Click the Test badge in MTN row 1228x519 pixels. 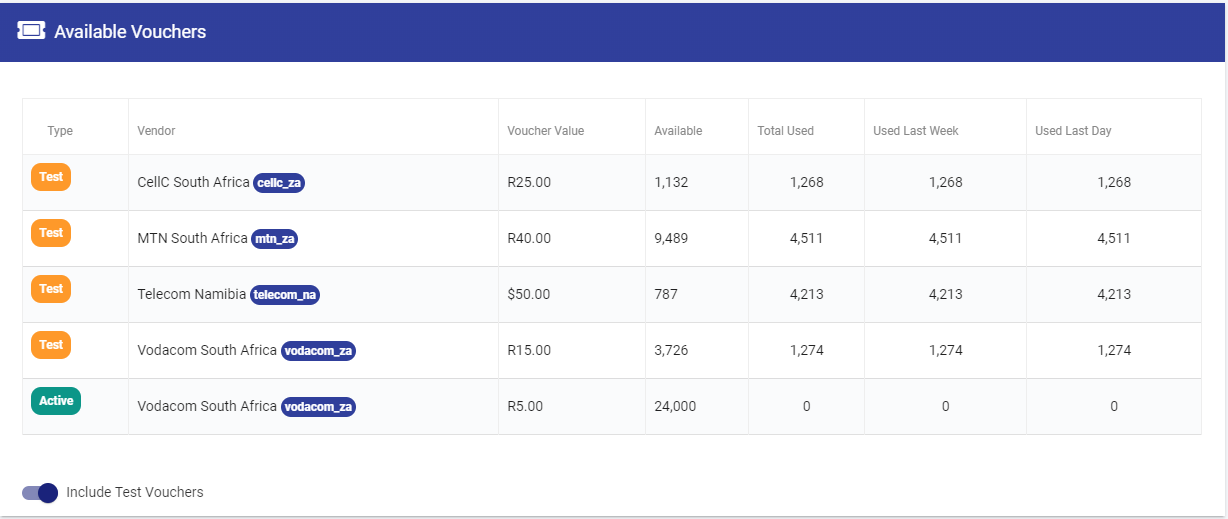point(51,233)
